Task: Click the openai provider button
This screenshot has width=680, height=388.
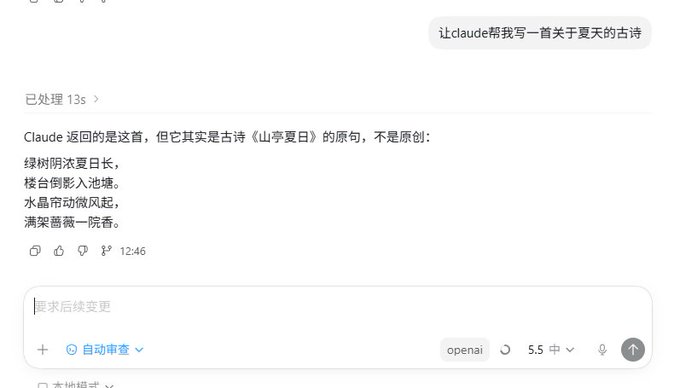Action: pos(464,349)
